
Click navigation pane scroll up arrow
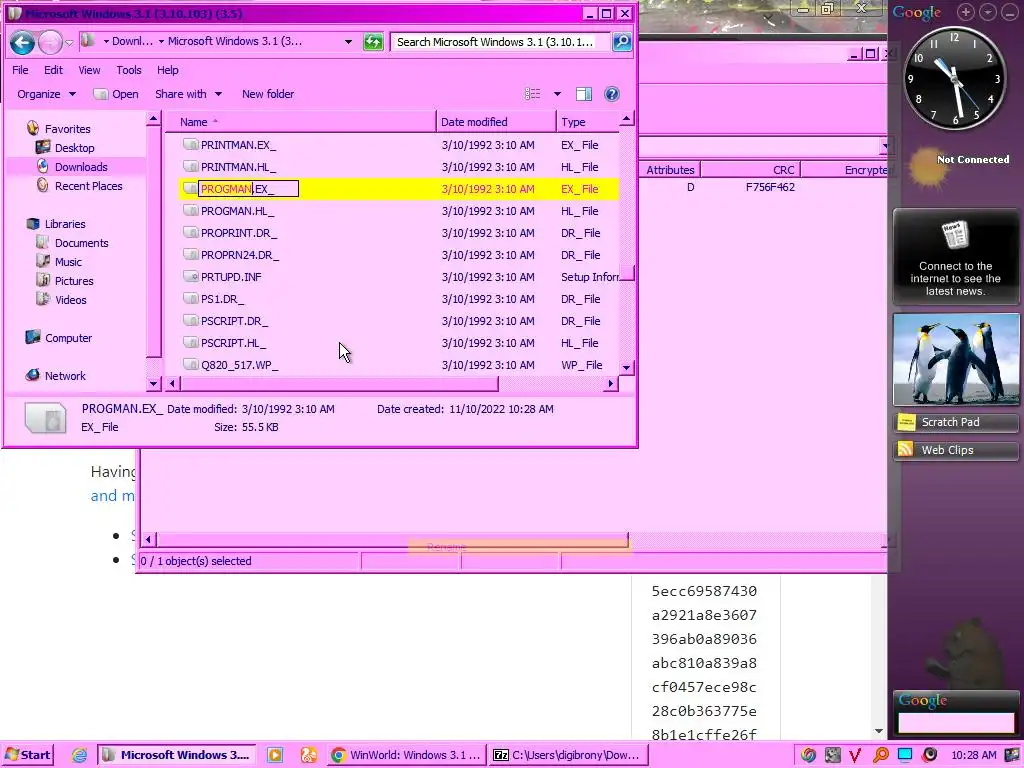click(153, 119)
